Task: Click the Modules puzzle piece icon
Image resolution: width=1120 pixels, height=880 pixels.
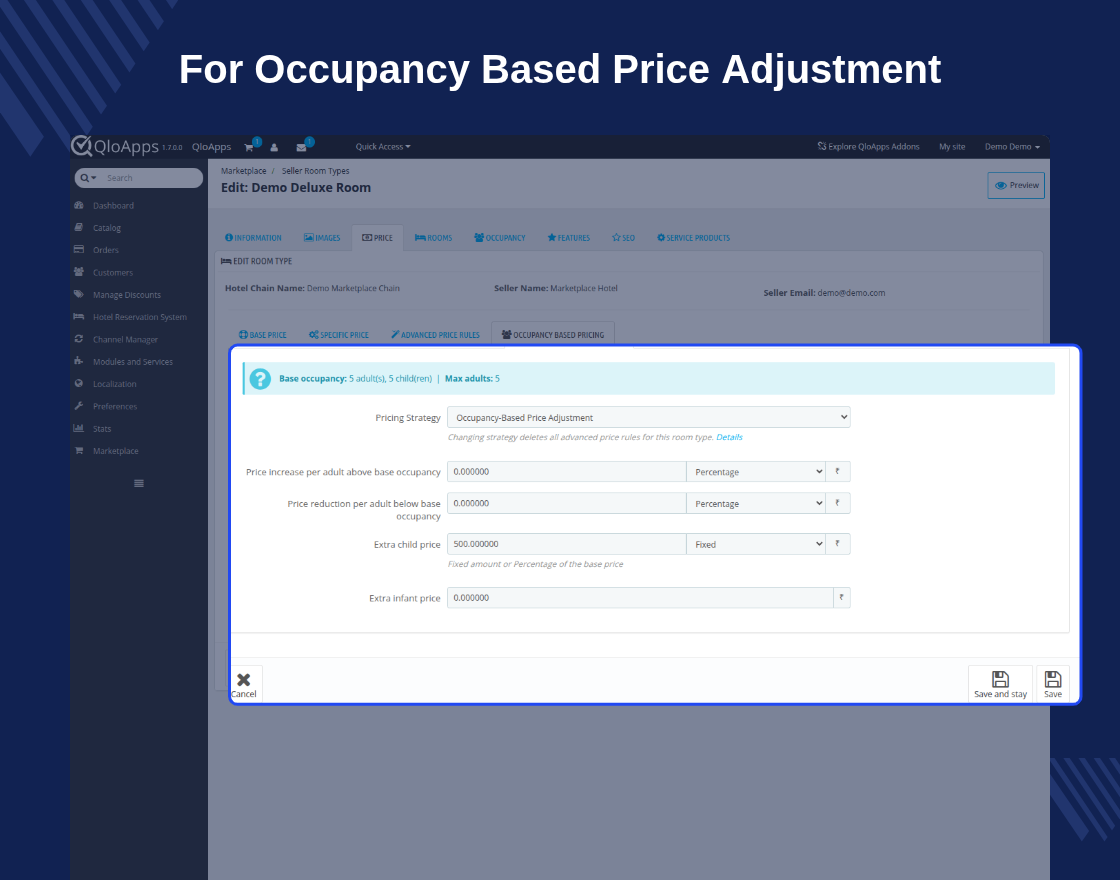Action: click(x=79, y=361)
